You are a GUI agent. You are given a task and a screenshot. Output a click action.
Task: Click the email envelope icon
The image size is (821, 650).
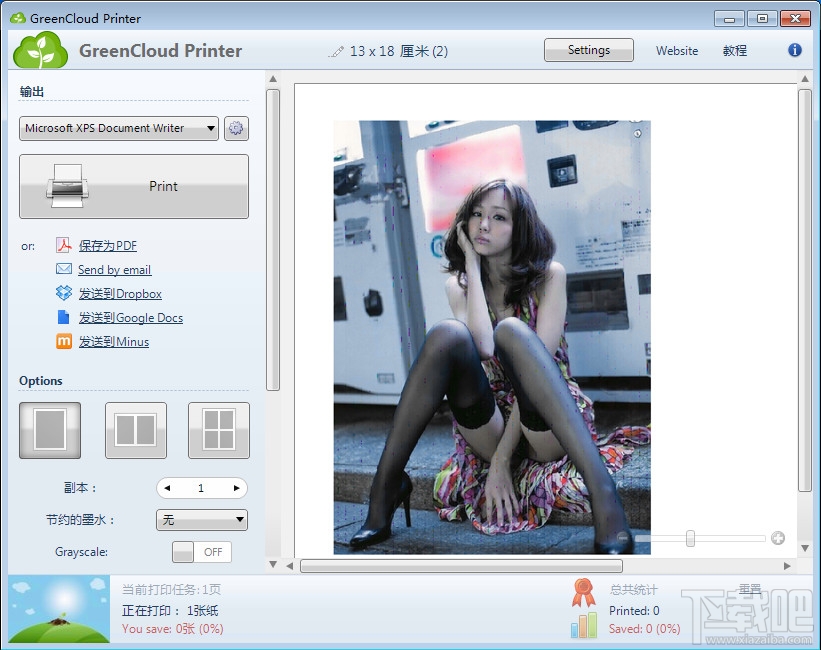pyautogui.click(x=64, y=269)
